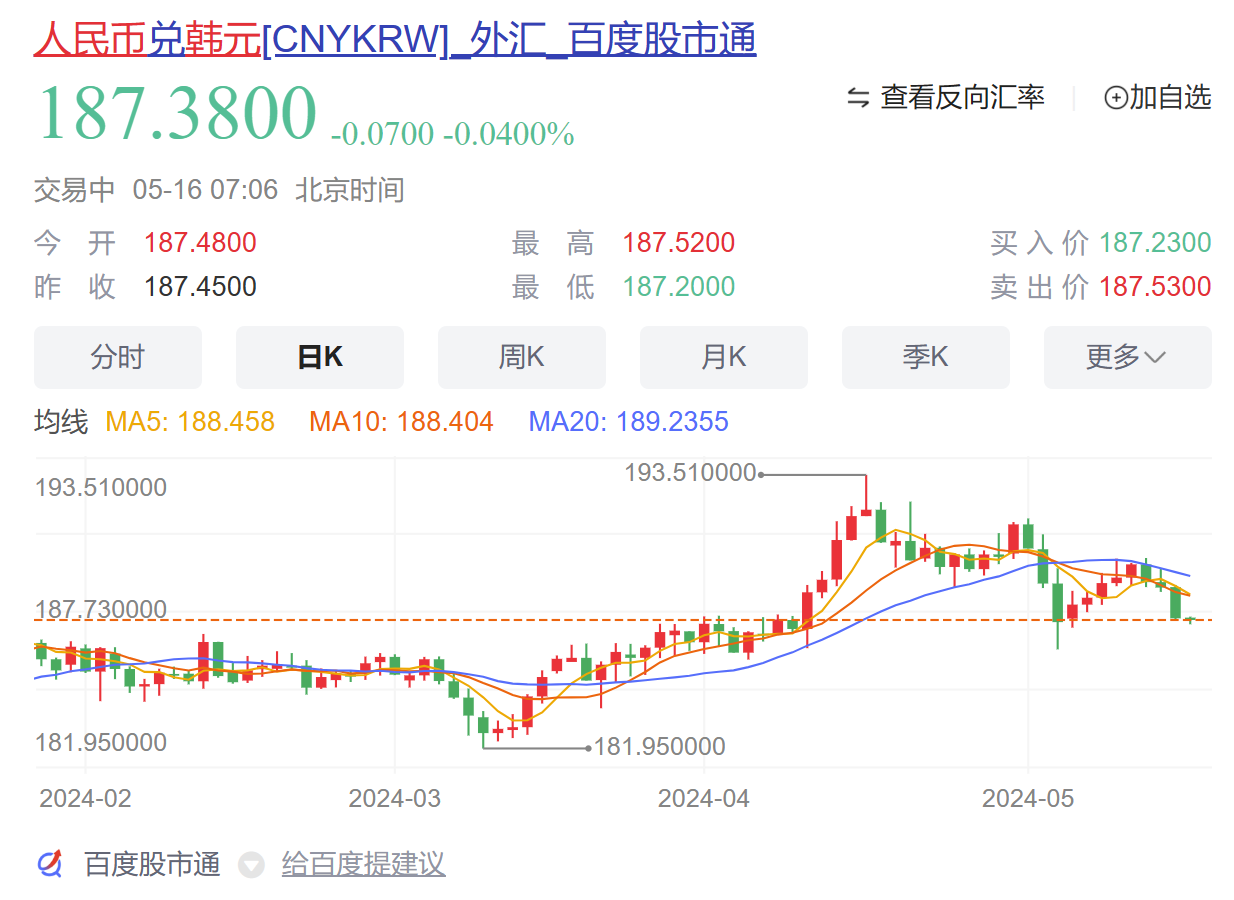Click the chart low marker 181.950000 annotation
This screenshot has height=900, width=1234.
pyautogui.click(x=660, y=747)
